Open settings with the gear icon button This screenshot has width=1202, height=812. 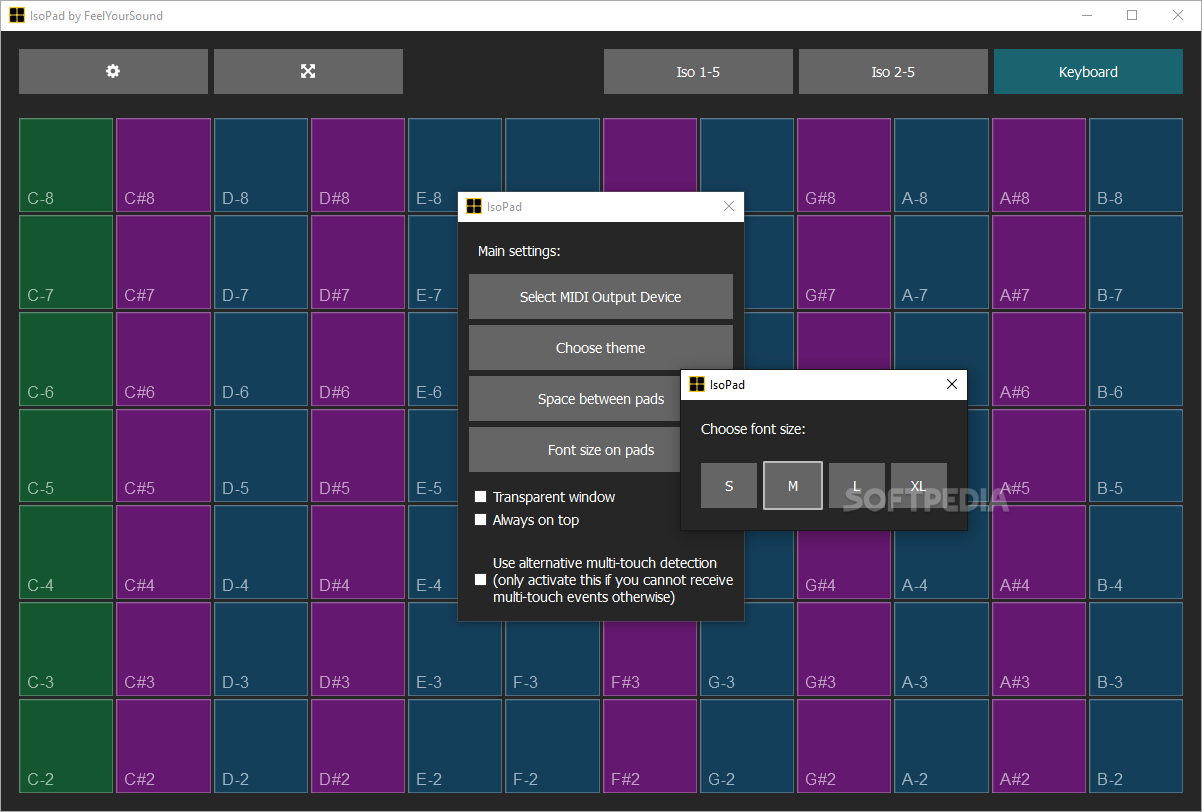(113, 72)
